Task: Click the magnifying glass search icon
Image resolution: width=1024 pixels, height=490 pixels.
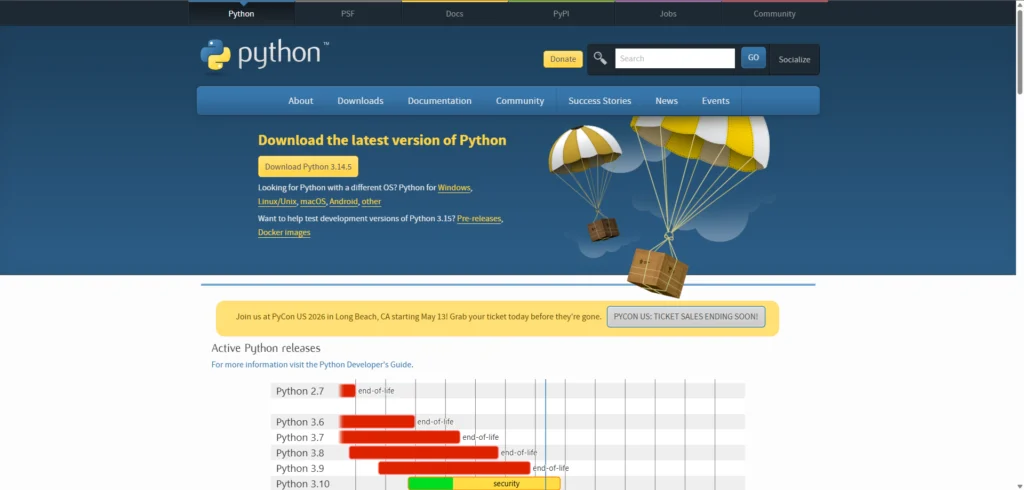Action: tap(600, 58)
